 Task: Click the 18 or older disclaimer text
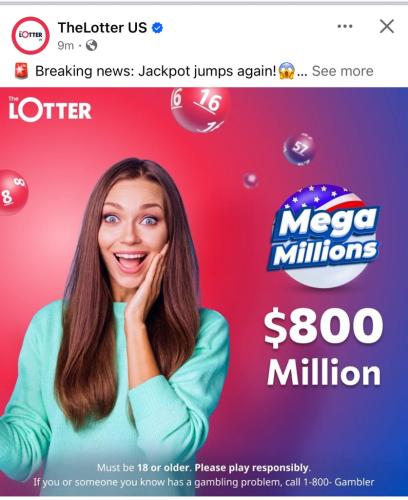coord(204,468)
